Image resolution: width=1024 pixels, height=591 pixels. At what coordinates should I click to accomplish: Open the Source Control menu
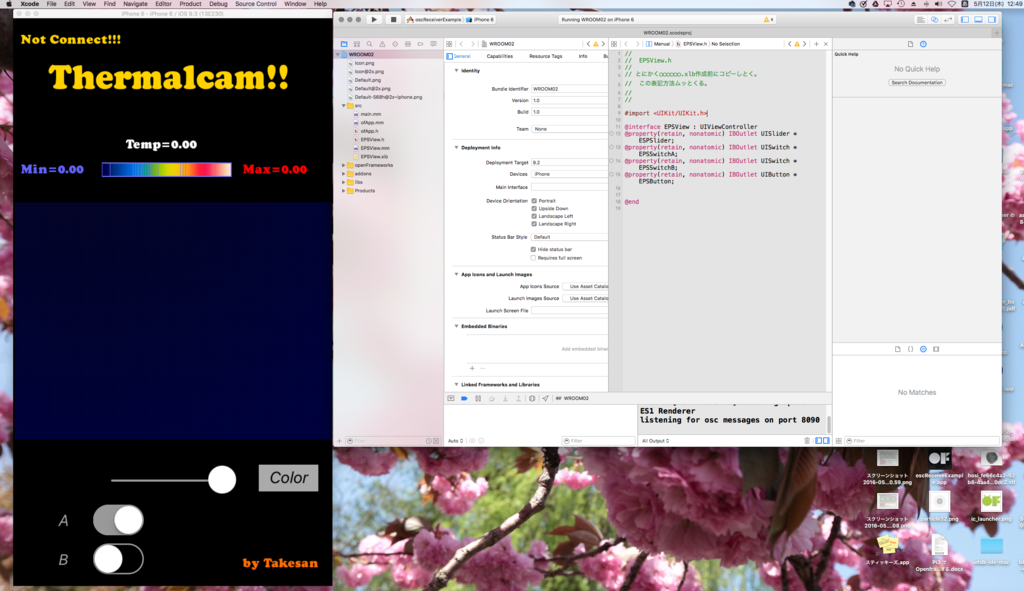[255, 4]
